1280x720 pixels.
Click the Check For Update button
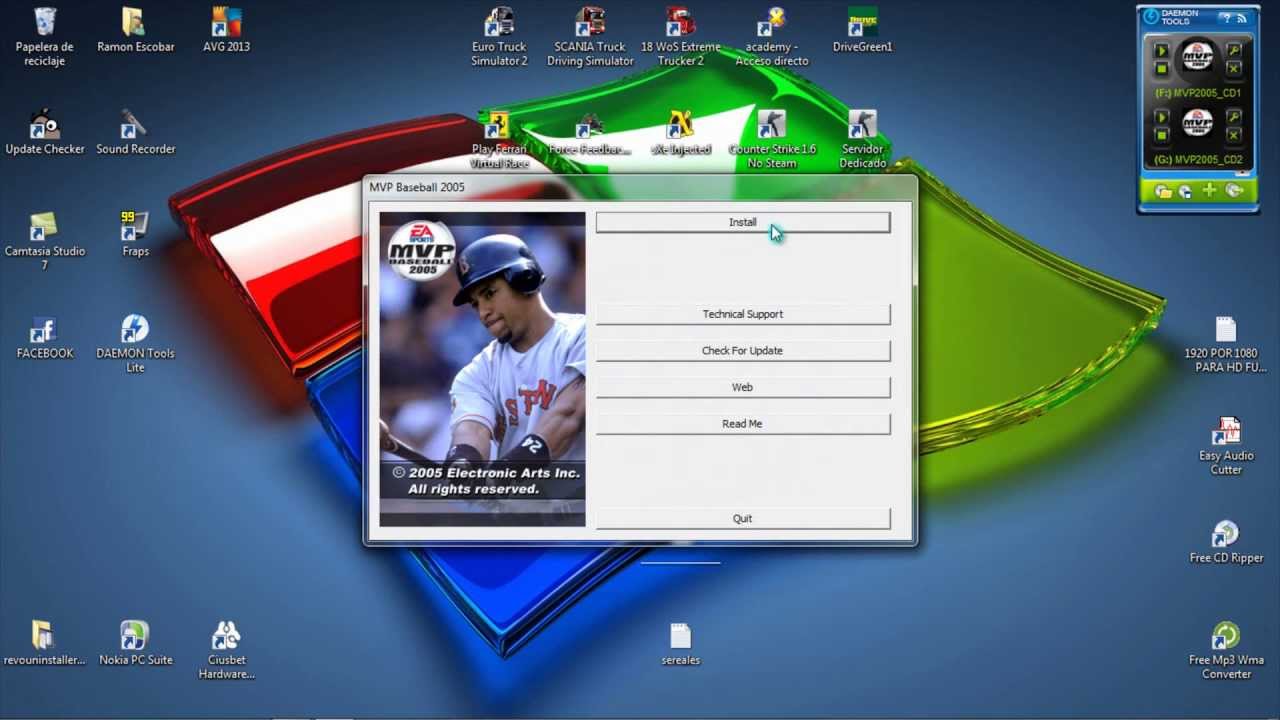(742, 350)
